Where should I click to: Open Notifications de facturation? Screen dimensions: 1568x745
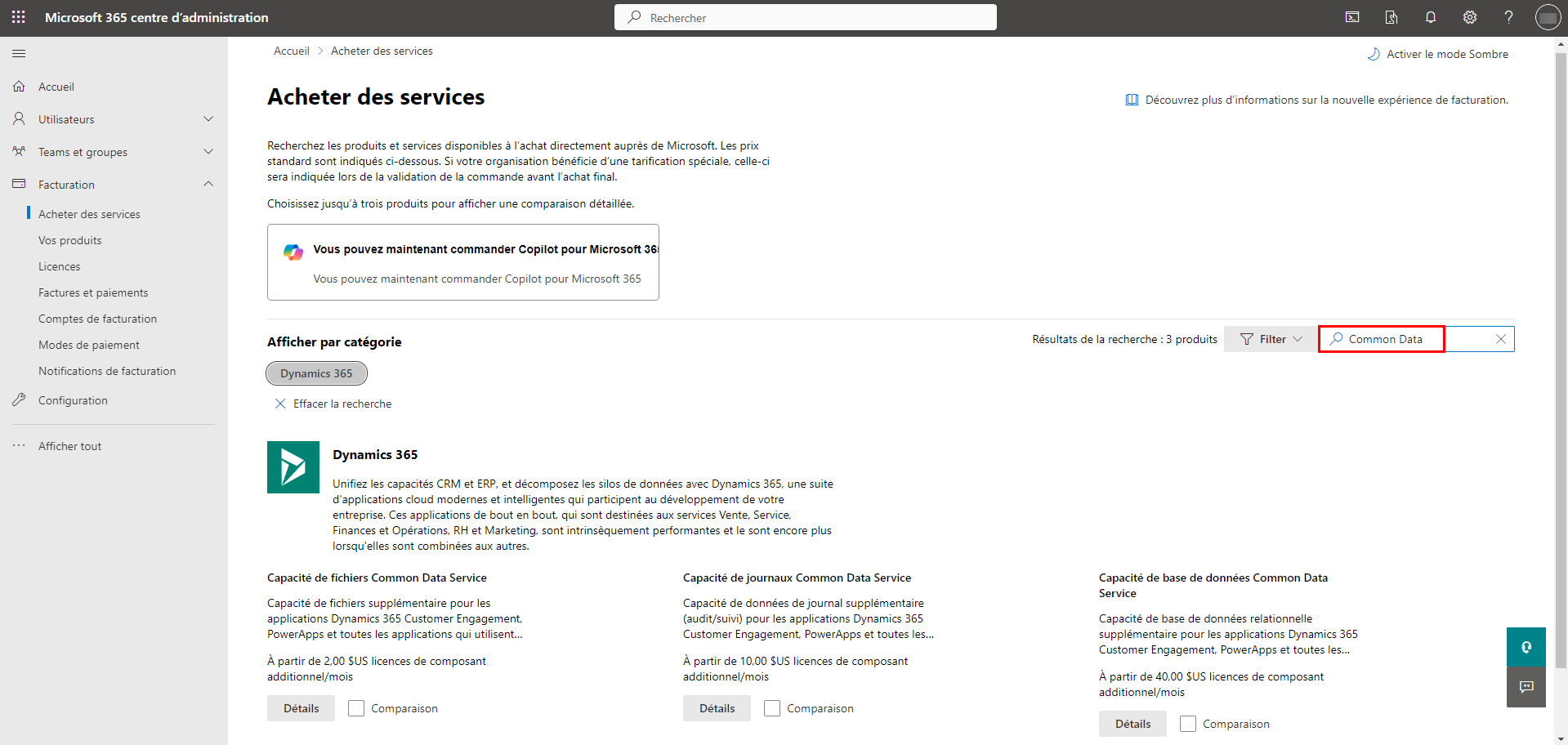point(107,371)
